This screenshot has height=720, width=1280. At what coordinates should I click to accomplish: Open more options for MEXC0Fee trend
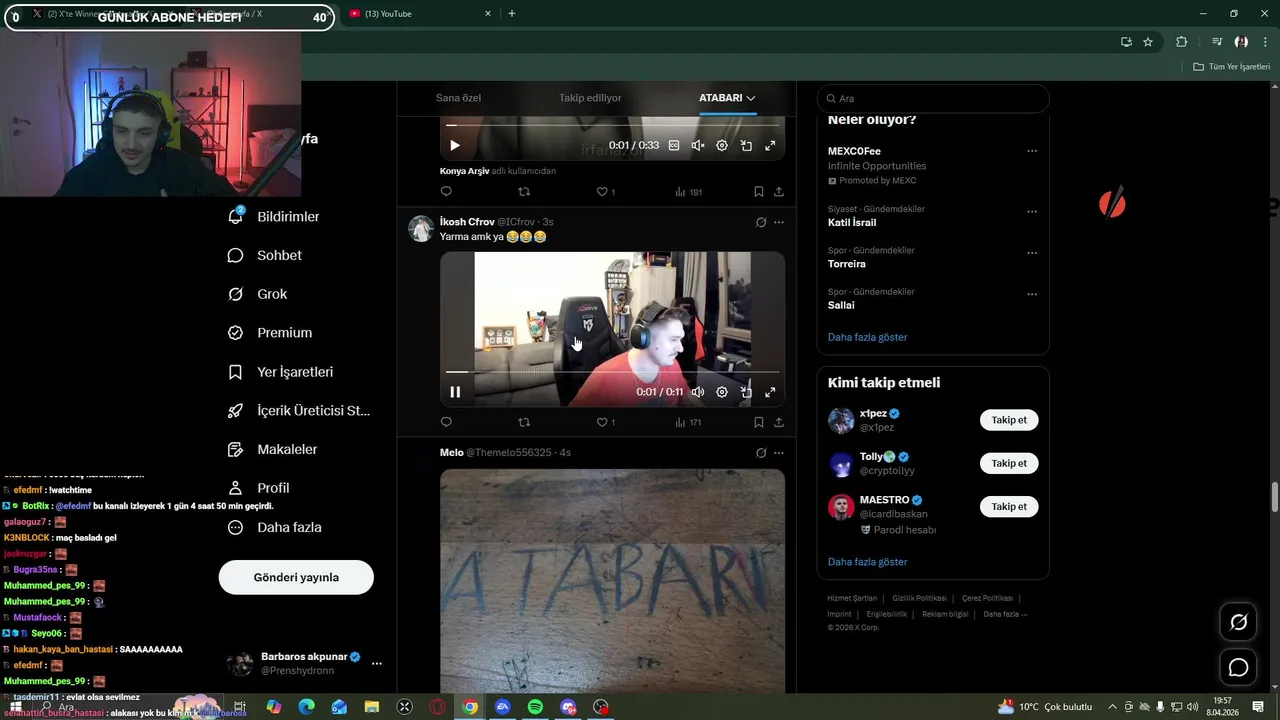coord(1032,151)
